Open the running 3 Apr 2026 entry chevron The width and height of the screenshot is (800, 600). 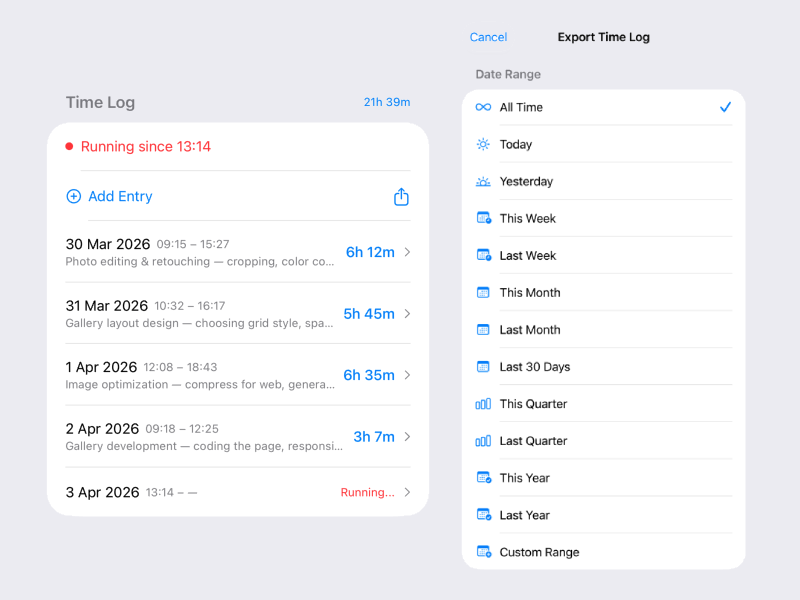click(x=407, y=492)
